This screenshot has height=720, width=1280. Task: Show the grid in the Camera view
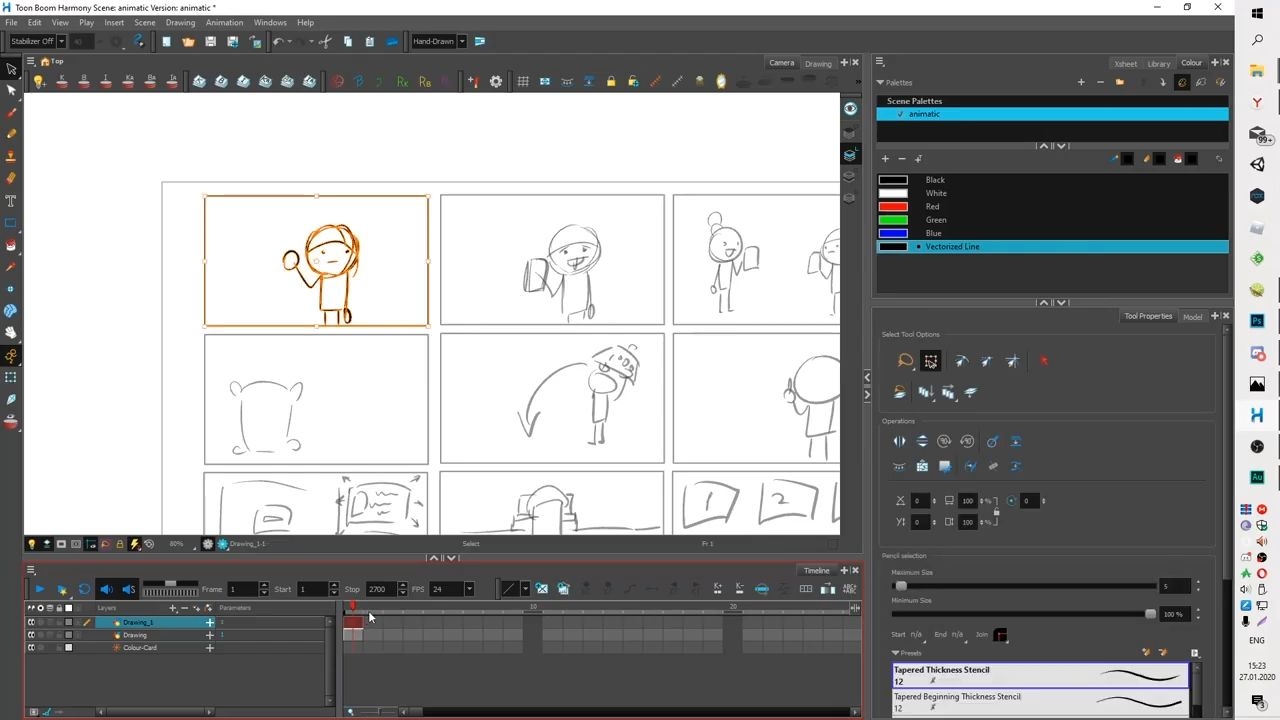[x=523, y=81]
